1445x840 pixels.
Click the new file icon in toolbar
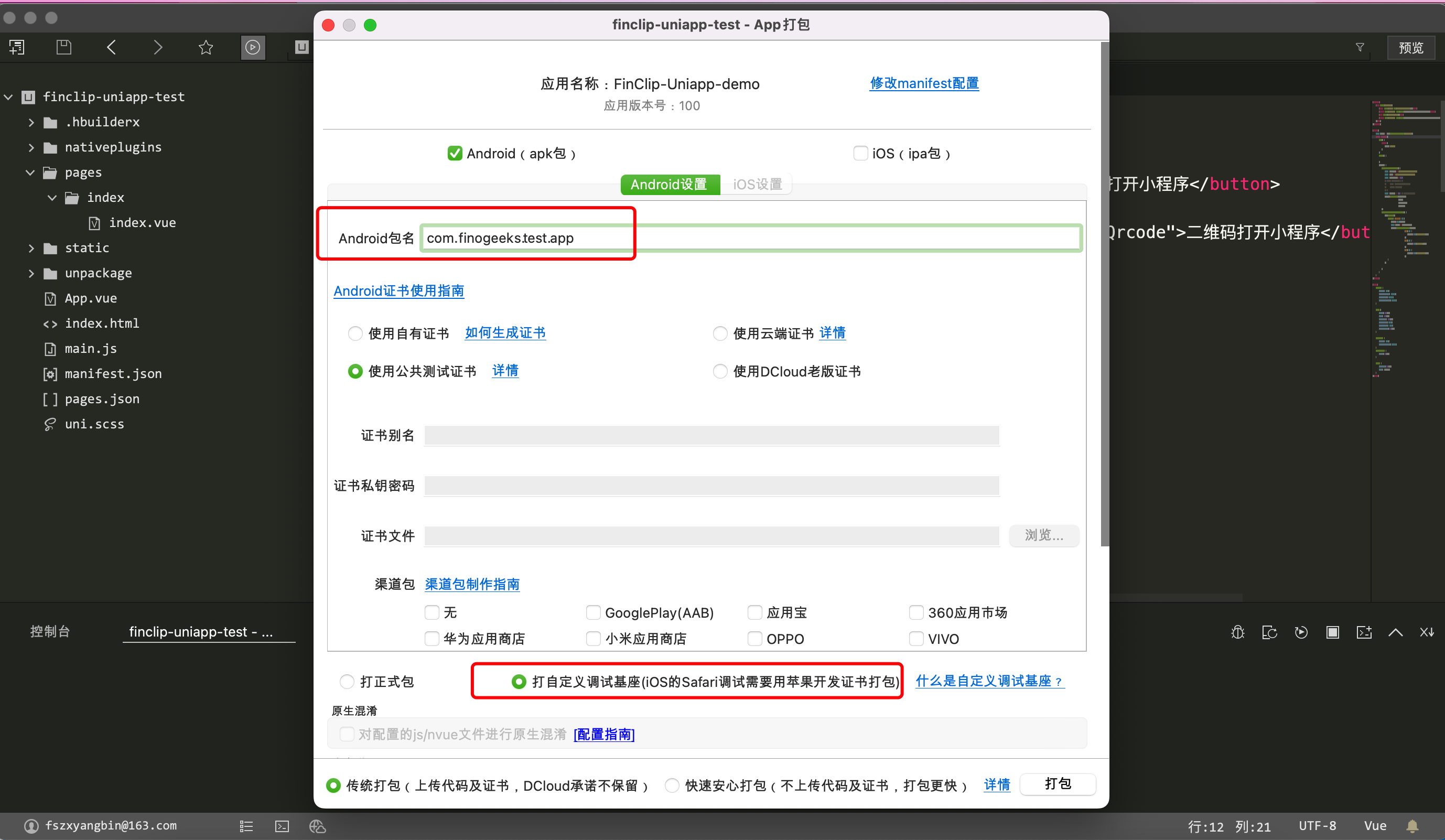(x=17, y=47)
